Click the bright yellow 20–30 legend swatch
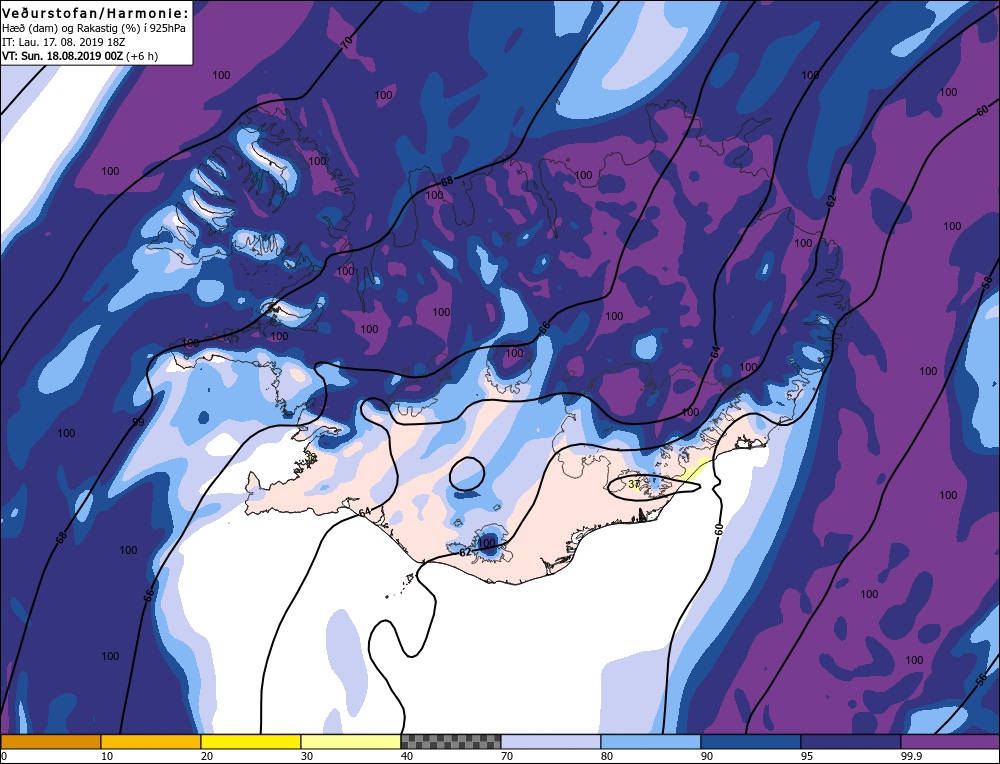Image resolution: width=1000 pixels, height=764 pixels. pyautogui.click(x=251, y=741)
